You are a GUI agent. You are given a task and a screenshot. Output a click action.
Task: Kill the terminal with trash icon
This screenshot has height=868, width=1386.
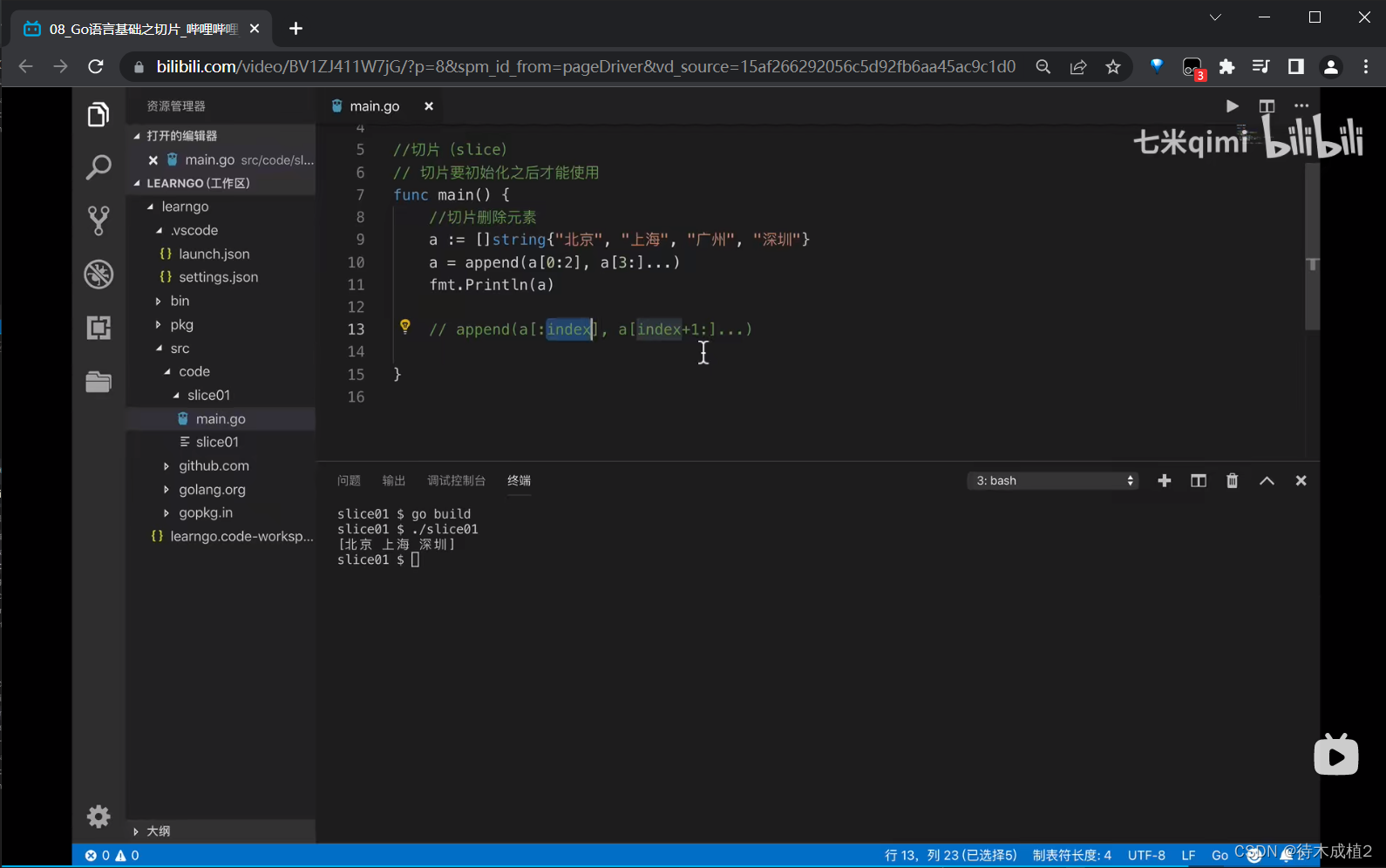point(1233,481)
